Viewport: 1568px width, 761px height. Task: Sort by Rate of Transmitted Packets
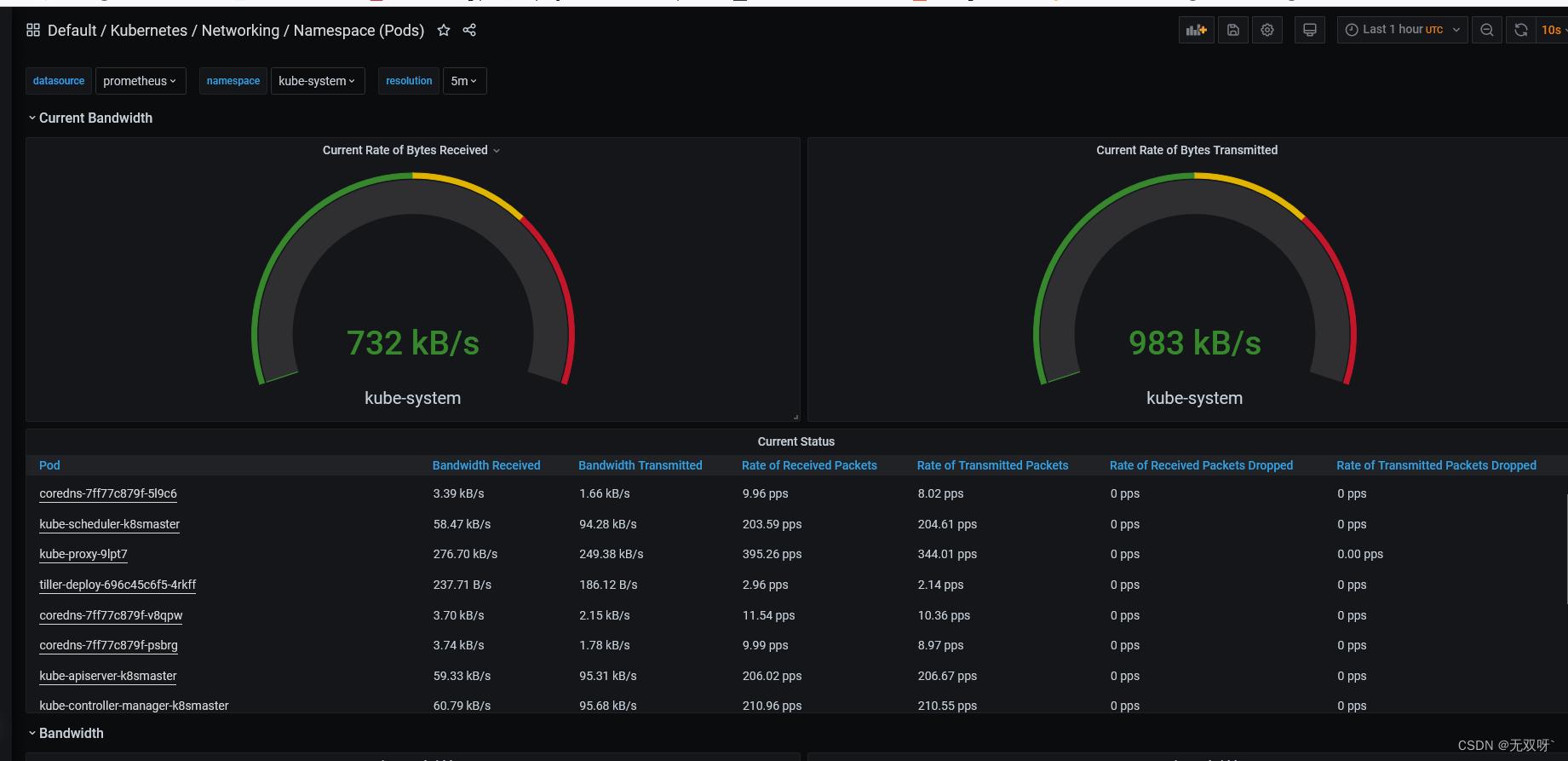point(992,465)
